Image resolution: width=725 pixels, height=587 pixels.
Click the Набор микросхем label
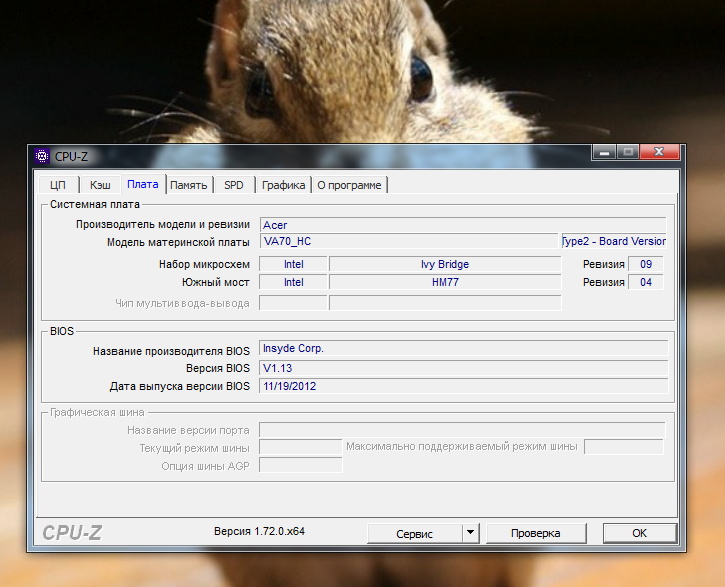(x=204, y=264)
